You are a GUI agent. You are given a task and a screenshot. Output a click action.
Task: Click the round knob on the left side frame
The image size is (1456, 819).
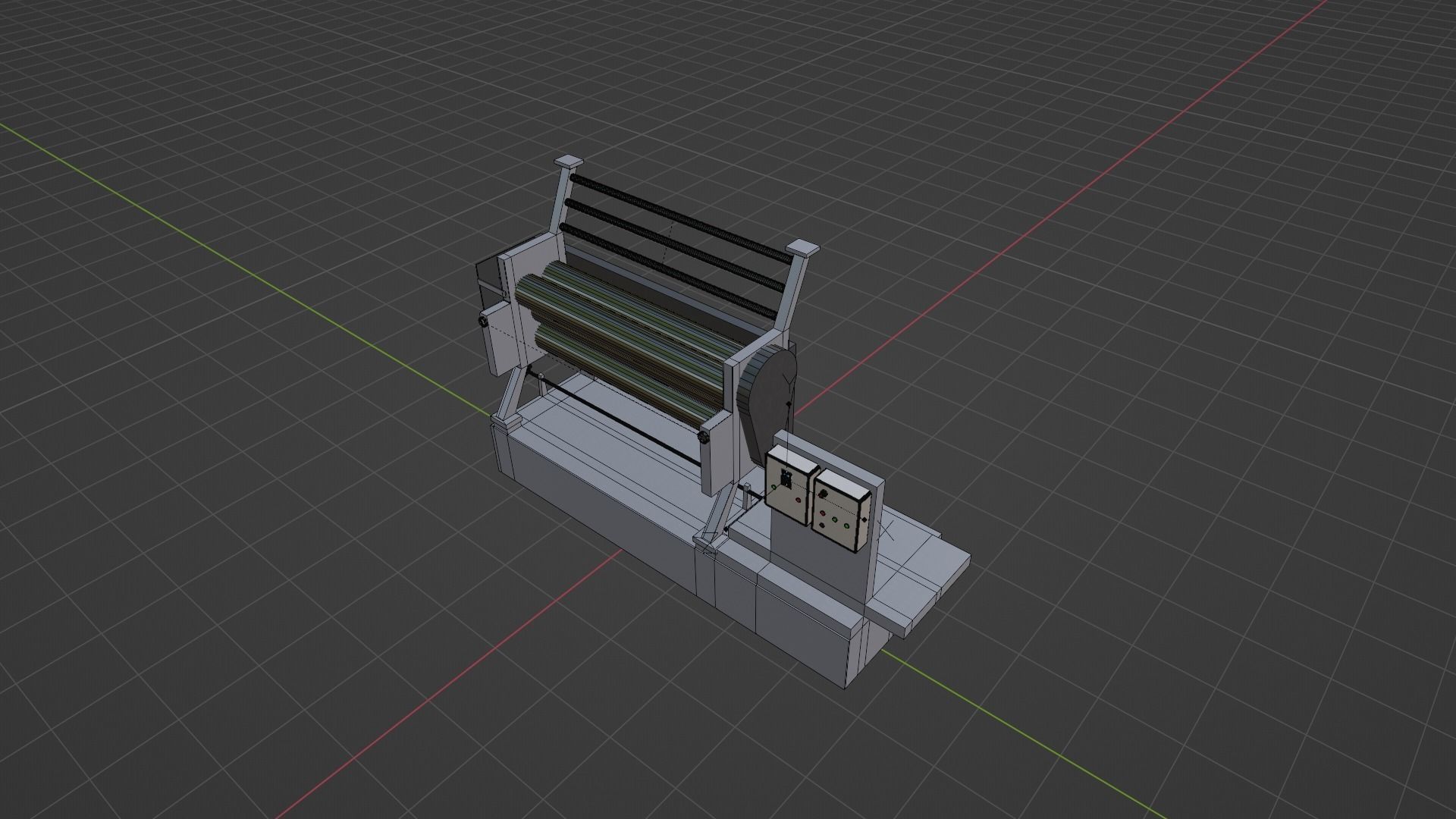[482, 322]
